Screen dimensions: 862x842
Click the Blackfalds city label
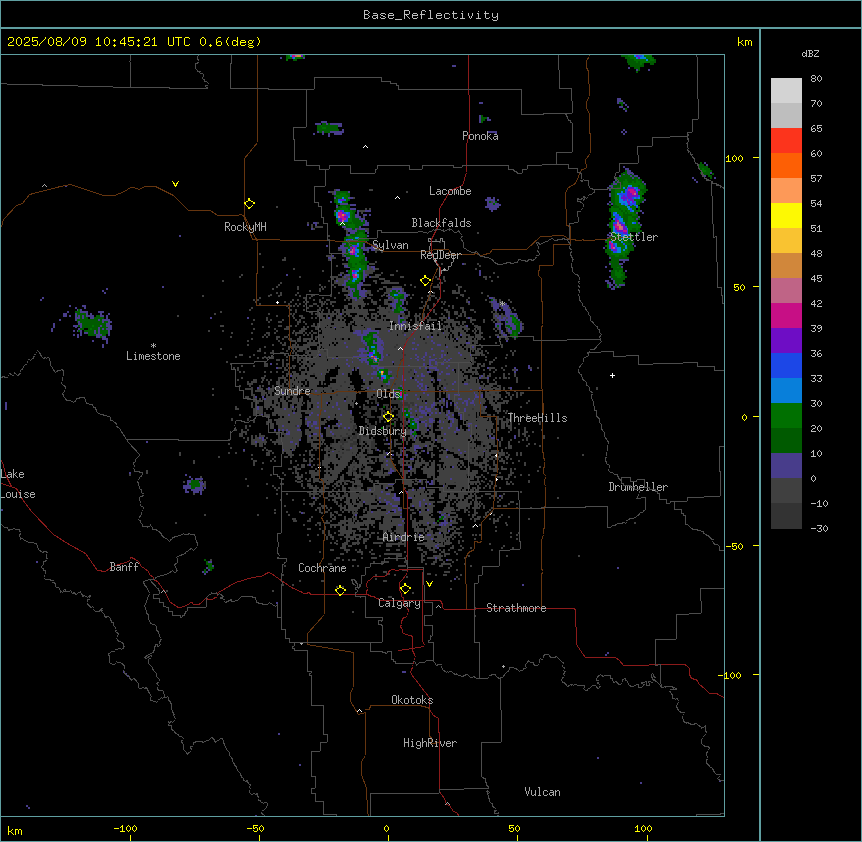point(441,223)
